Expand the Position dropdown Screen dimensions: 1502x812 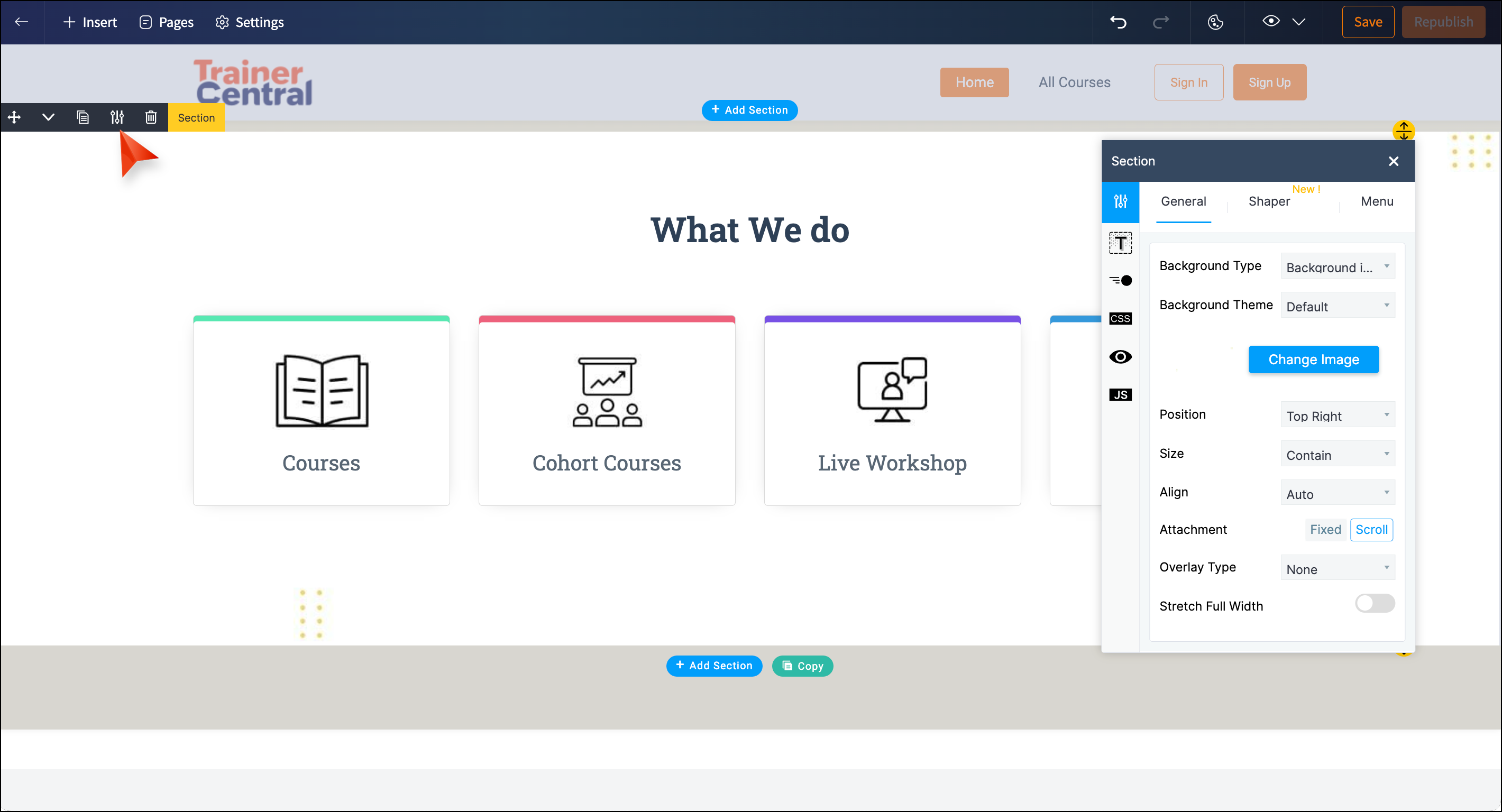pyautogui.click(x=1337, y=415)
